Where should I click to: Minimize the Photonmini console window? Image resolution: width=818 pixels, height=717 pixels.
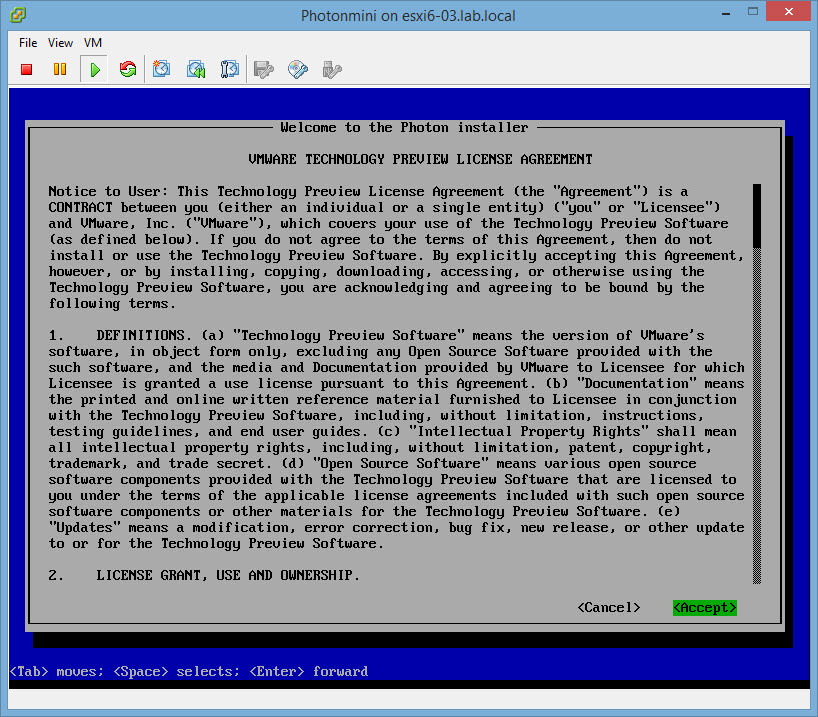(726, 13)
